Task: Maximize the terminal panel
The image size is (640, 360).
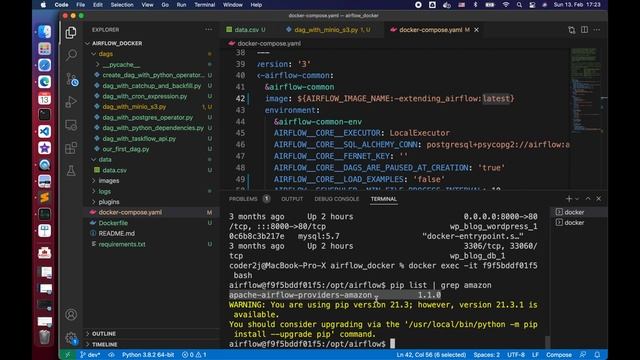Action: pyautogui.click(x=588, y=199)
